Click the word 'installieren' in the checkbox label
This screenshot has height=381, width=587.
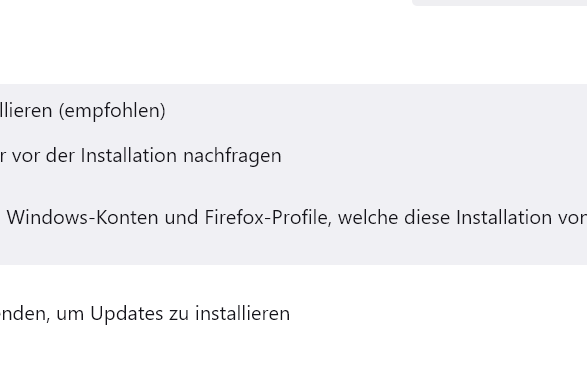click(x=243, y=313)
